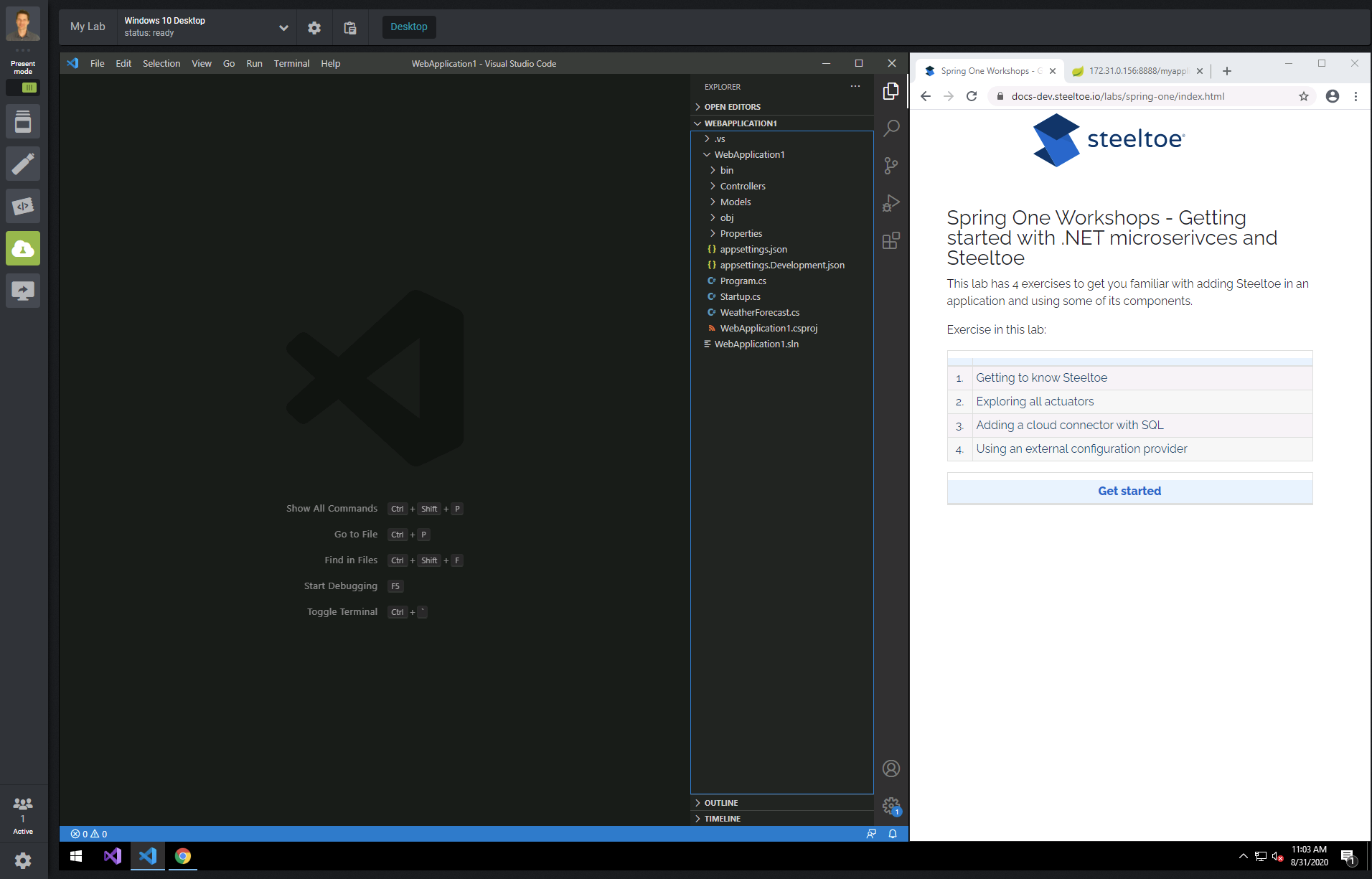
Task: Open the Accounts icon in the activity bar
Action: 891,768
